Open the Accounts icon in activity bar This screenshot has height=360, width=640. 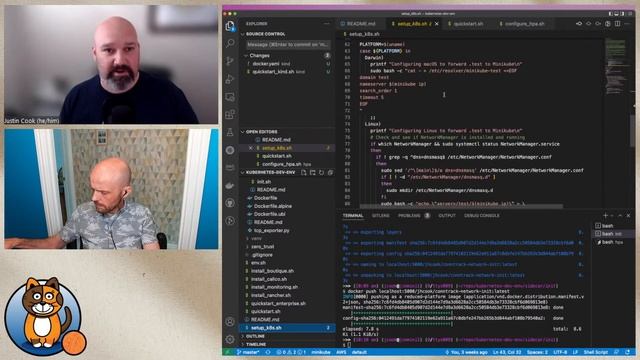click(230, 322)
